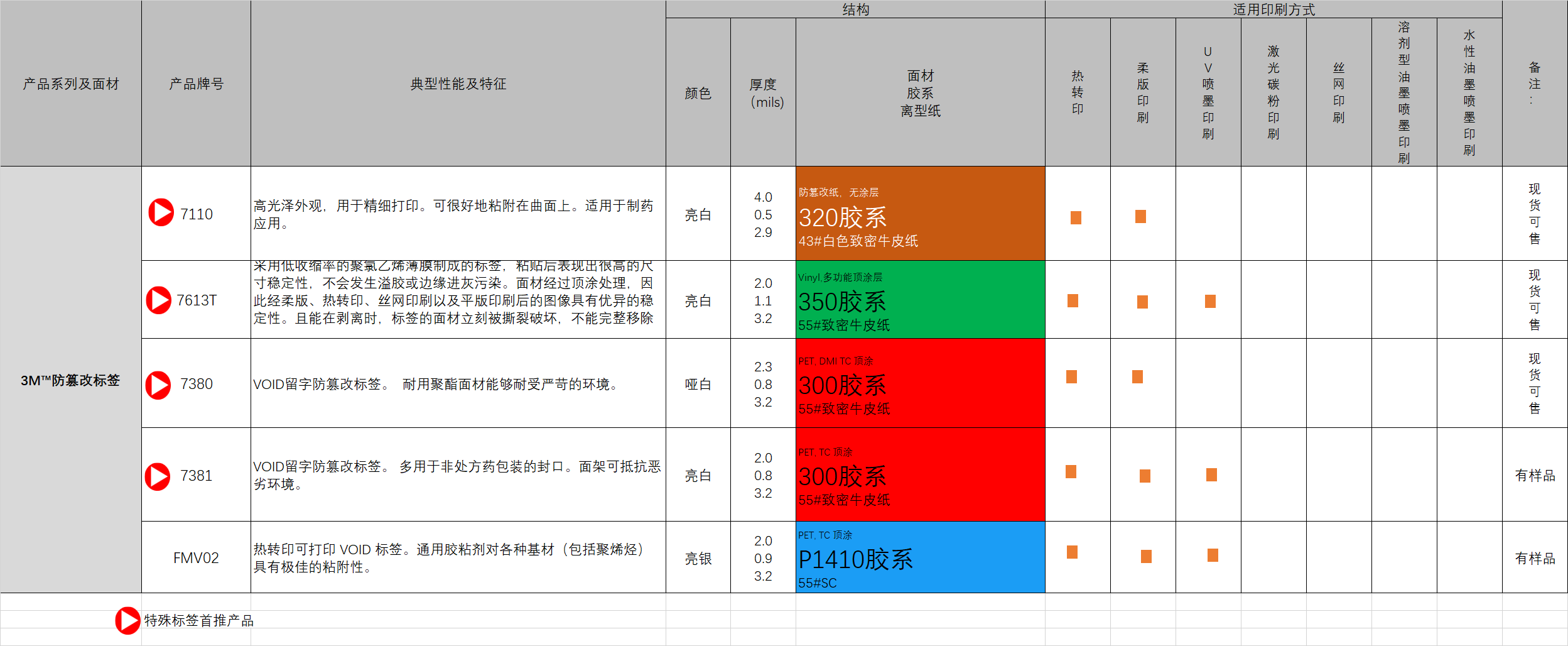Select the 颜色 column header
Screen dimensions: 1568x646
click(x=698, y=92)
